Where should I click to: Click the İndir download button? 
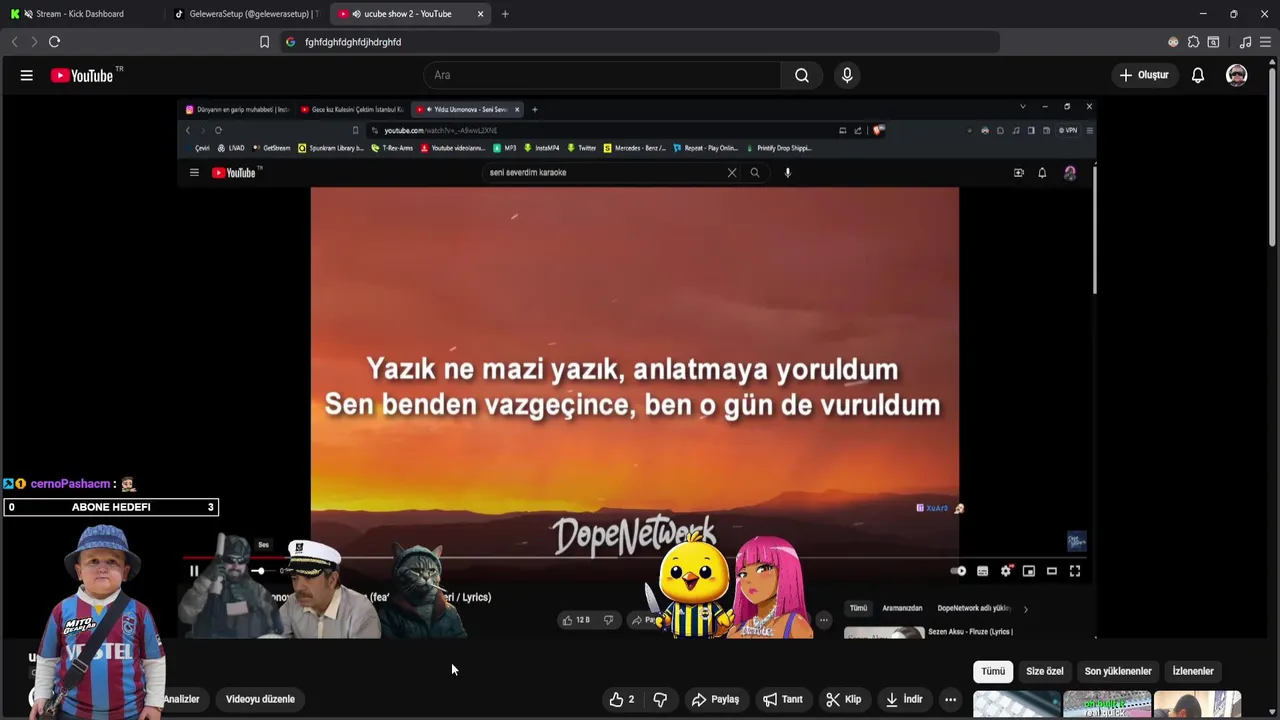click(x=904, y=699)
